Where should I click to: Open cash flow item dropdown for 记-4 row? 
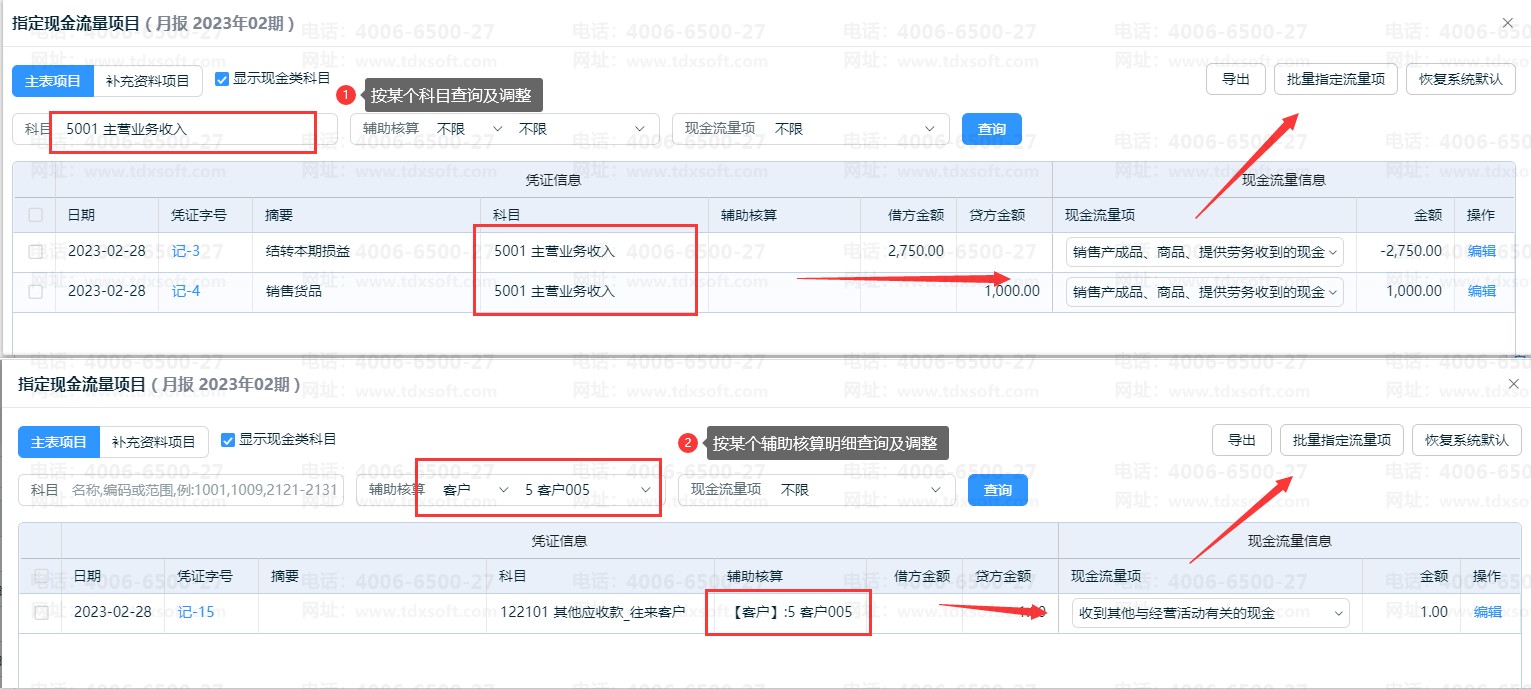click(x=1205, y=292)
